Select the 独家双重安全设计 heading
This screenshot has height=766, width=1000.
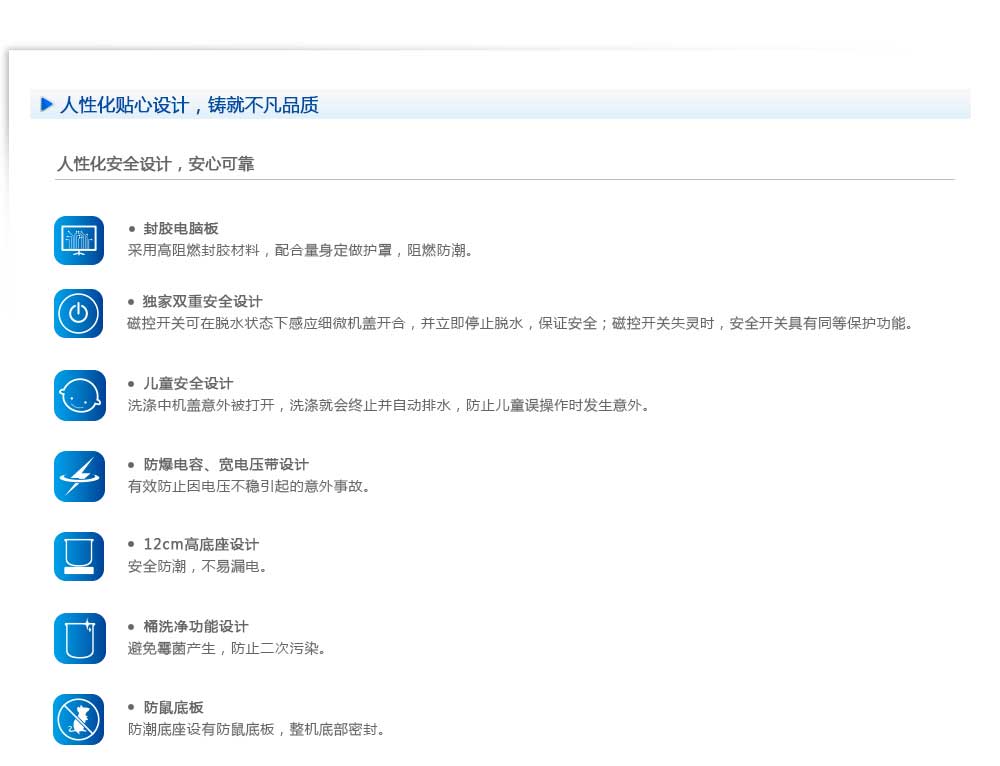(x=203, y=302)
